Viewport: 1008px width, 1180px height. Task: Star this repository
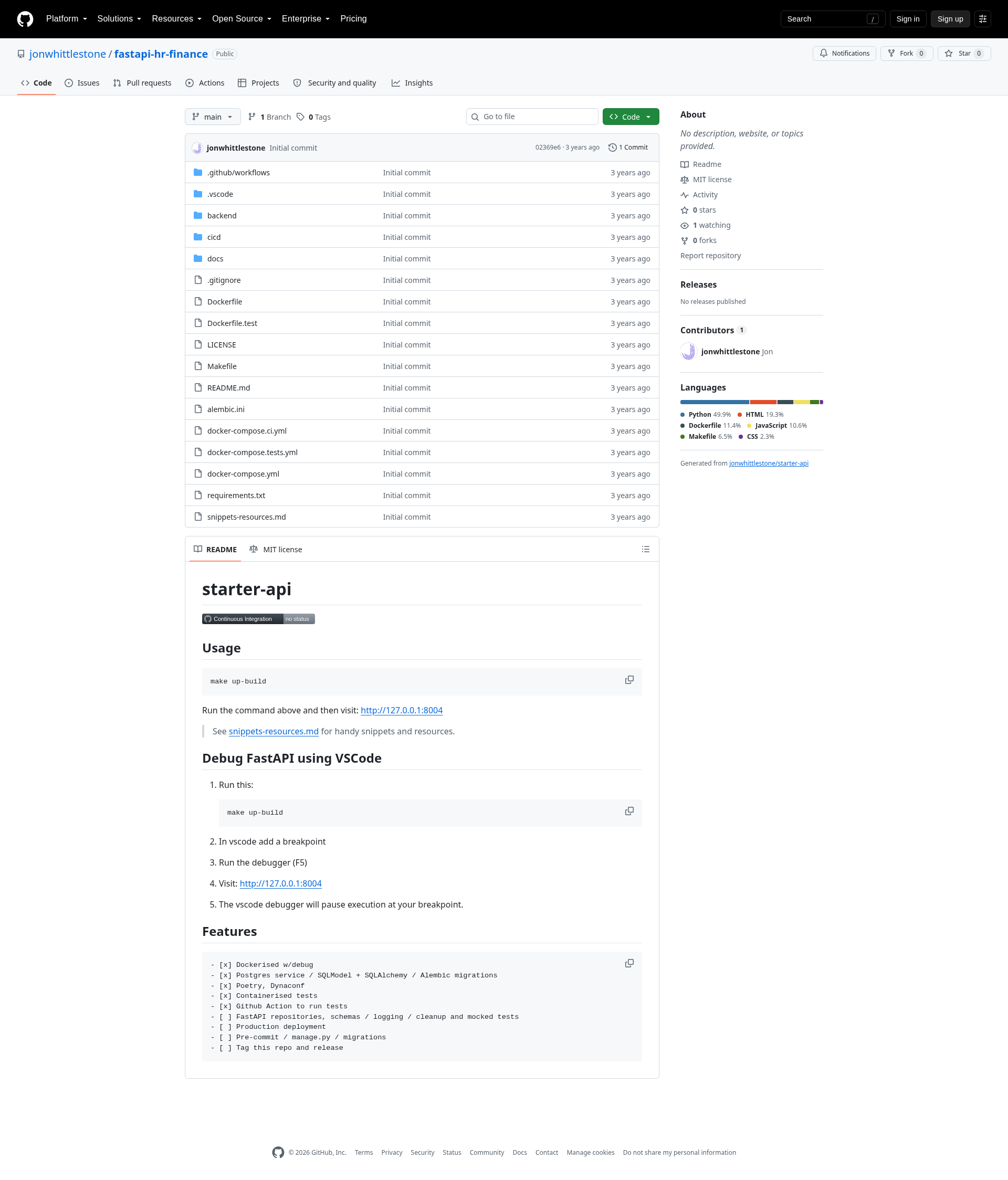pyautogui.click(x=963, y=54)
